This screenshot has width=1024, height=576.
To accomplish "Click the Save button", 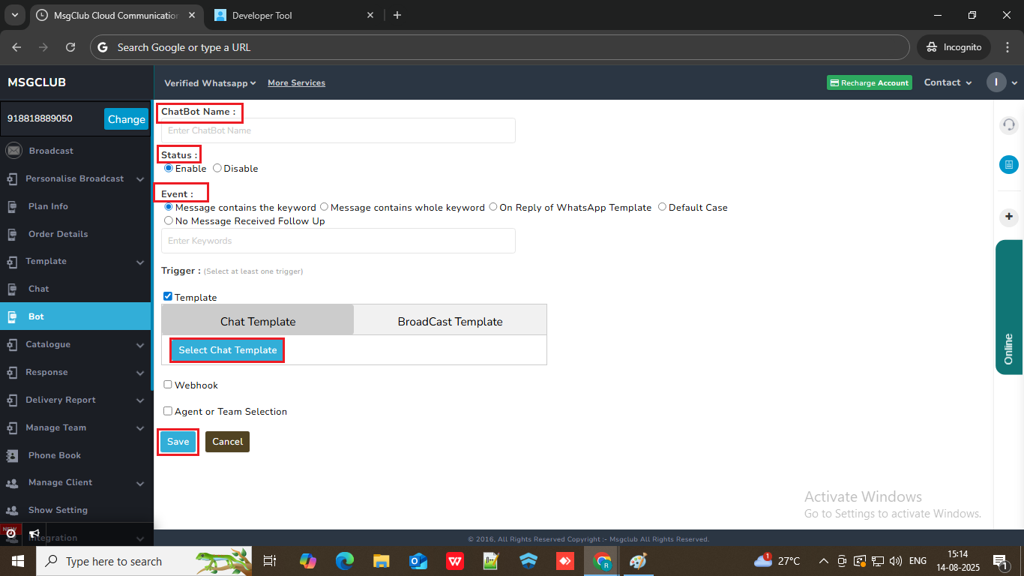I will click(x=178, y=441).
